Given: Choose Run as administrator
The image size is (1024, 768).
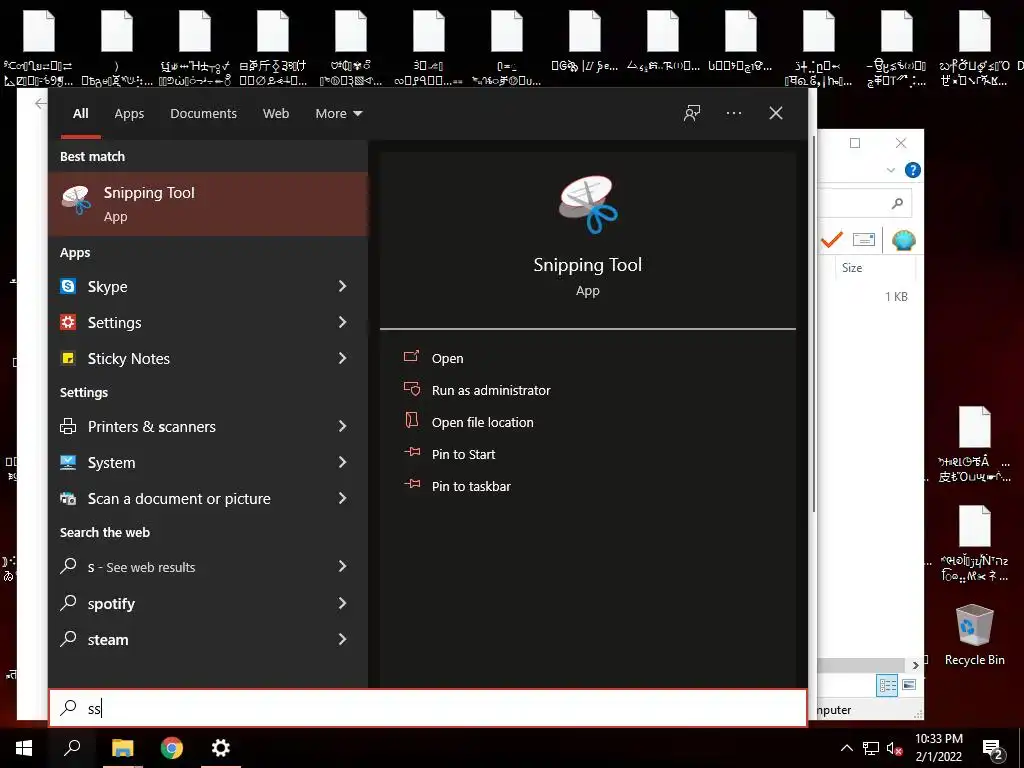Looking at the screenshot, I should pyautogui.click(x=490, y=391).
